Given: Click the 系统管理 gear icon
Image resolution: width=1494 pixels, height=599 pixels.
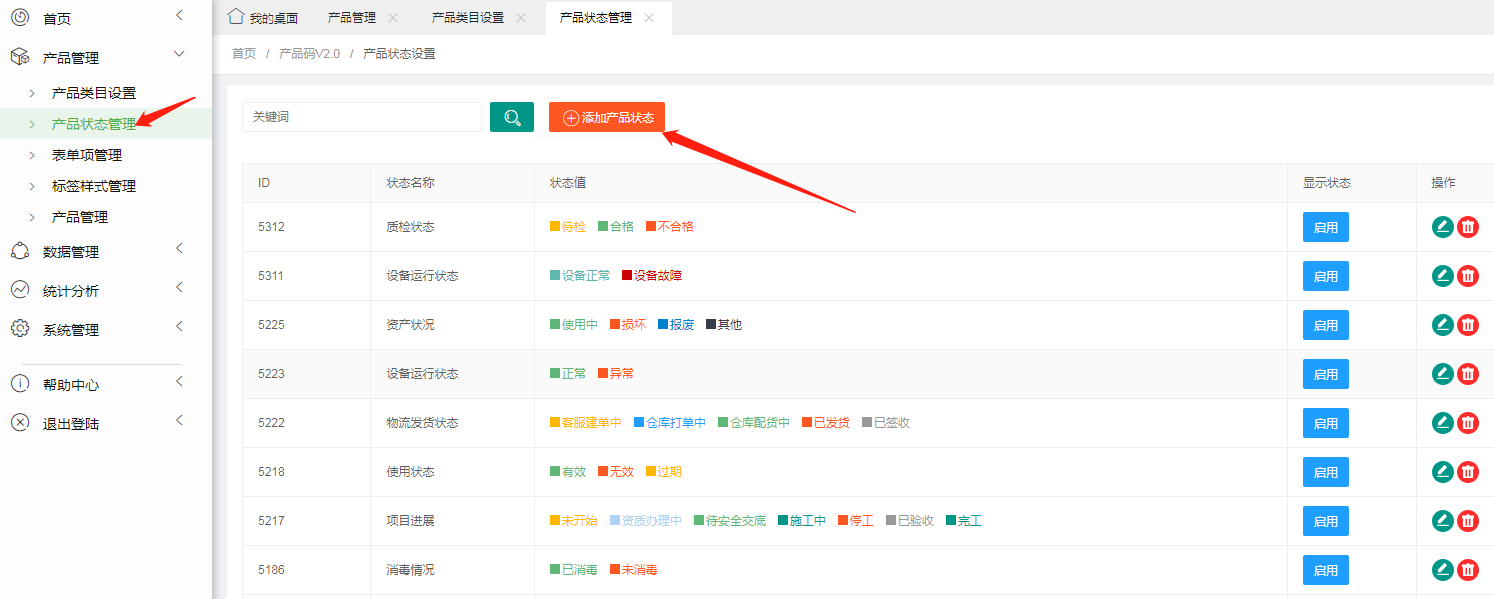Looking at the screenshot, I should [x=20, y=329].
